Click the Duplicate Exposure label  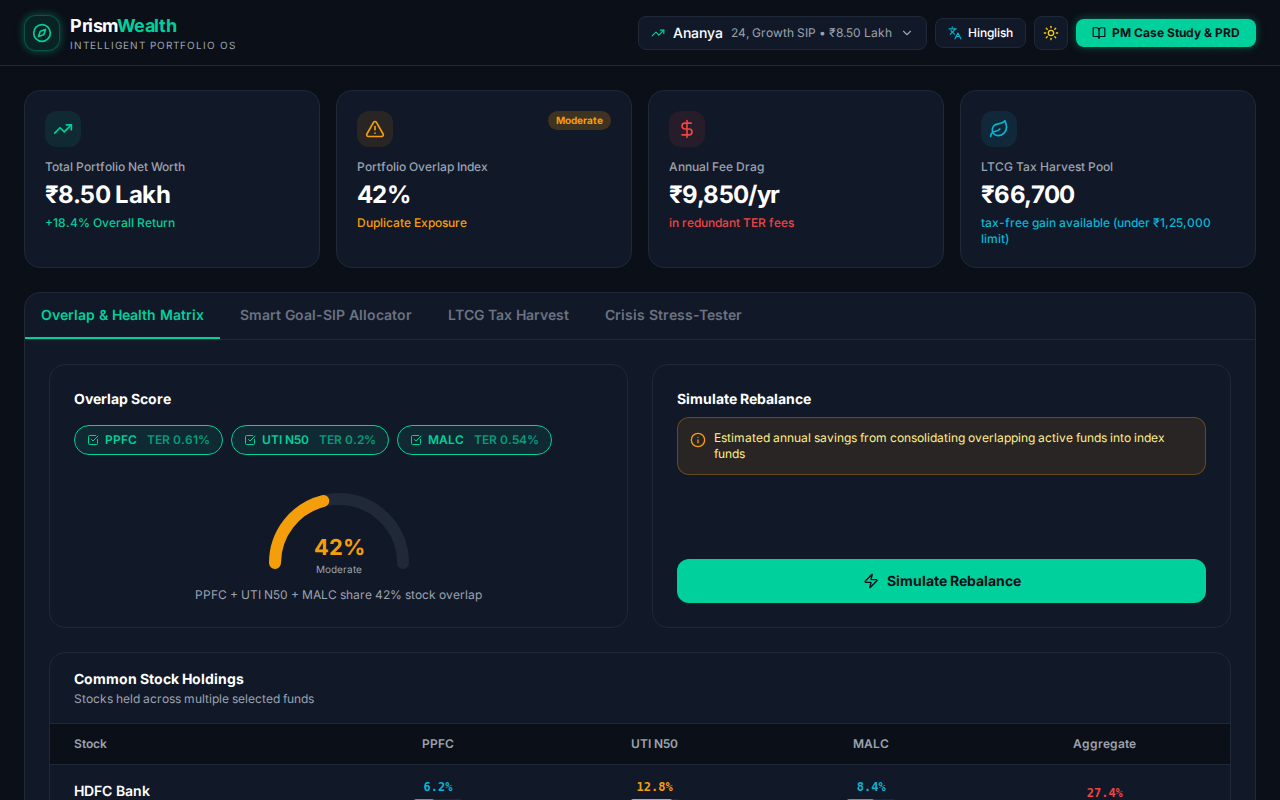[412, 223]
